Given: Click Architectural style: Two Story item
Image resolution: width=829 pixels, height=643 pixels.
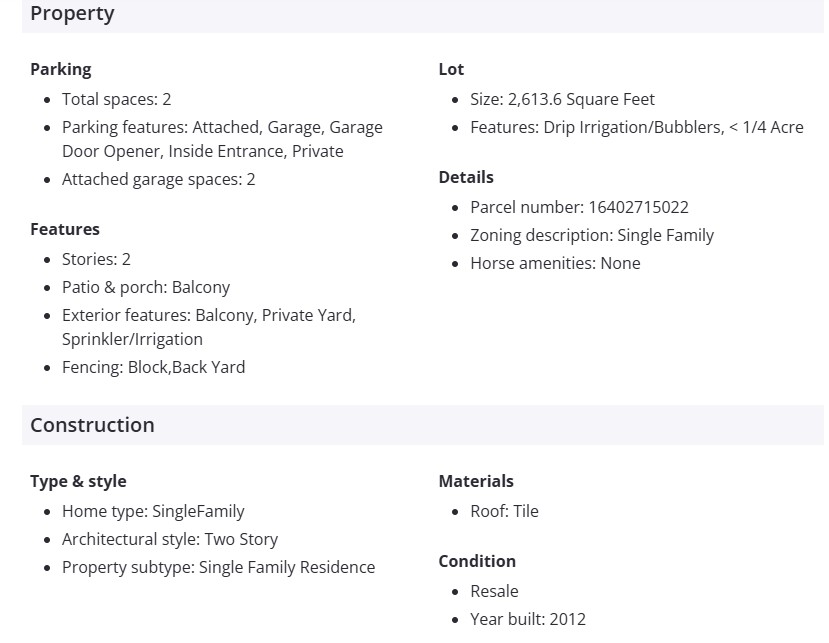Looking at the screenshot, I should [170, 539].
